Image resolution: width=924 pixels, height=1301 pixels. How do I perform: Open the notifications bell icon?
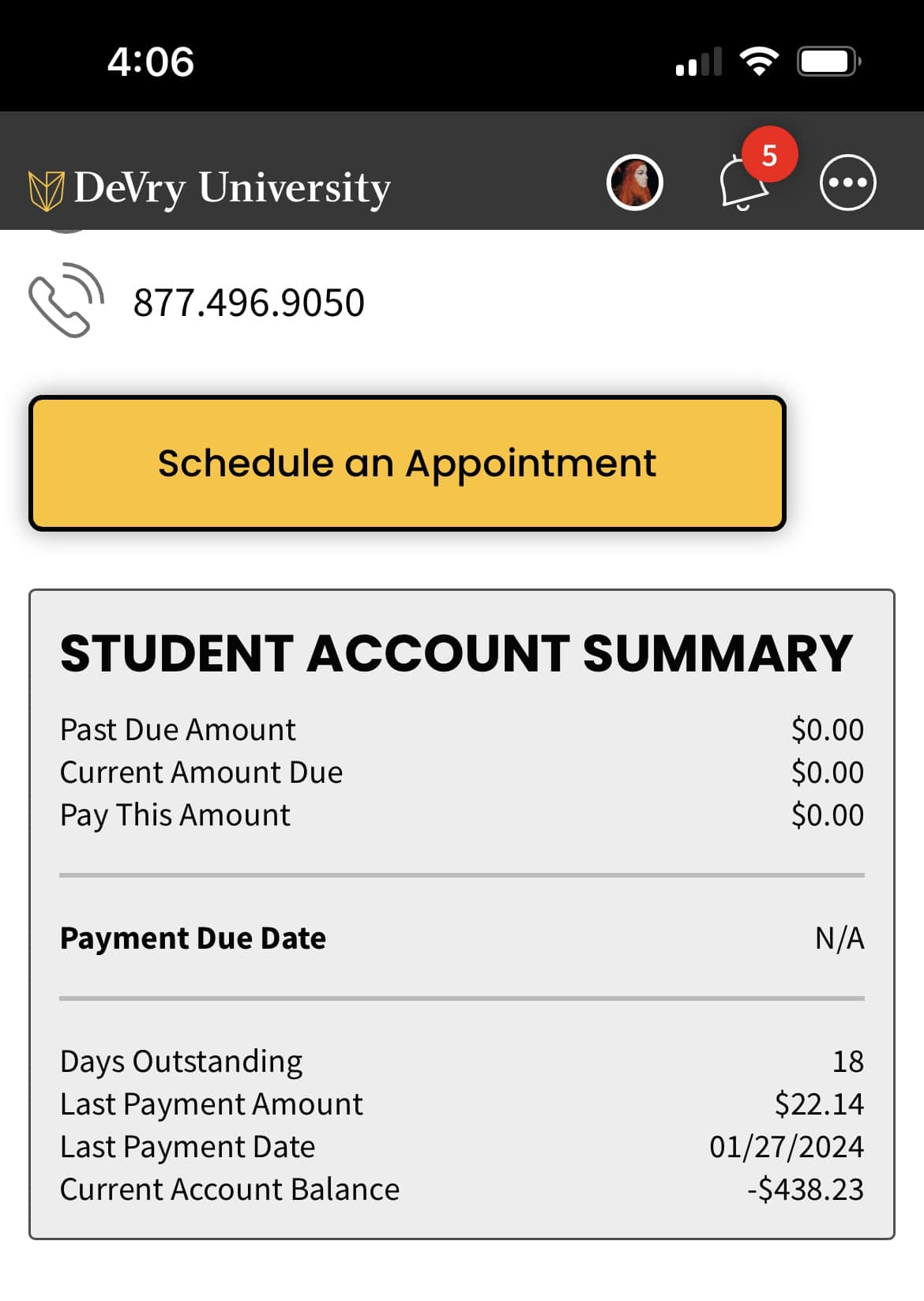pyautogui.click(x=742, y=183)
